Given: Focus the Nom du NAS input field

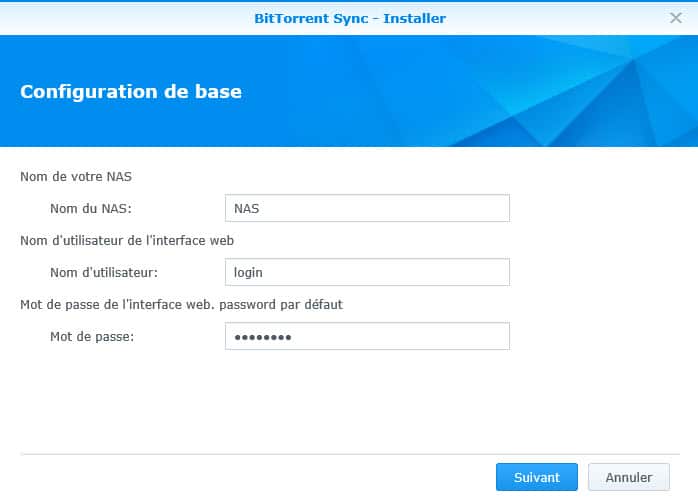Looking at the screenshot, I should 367,208.
